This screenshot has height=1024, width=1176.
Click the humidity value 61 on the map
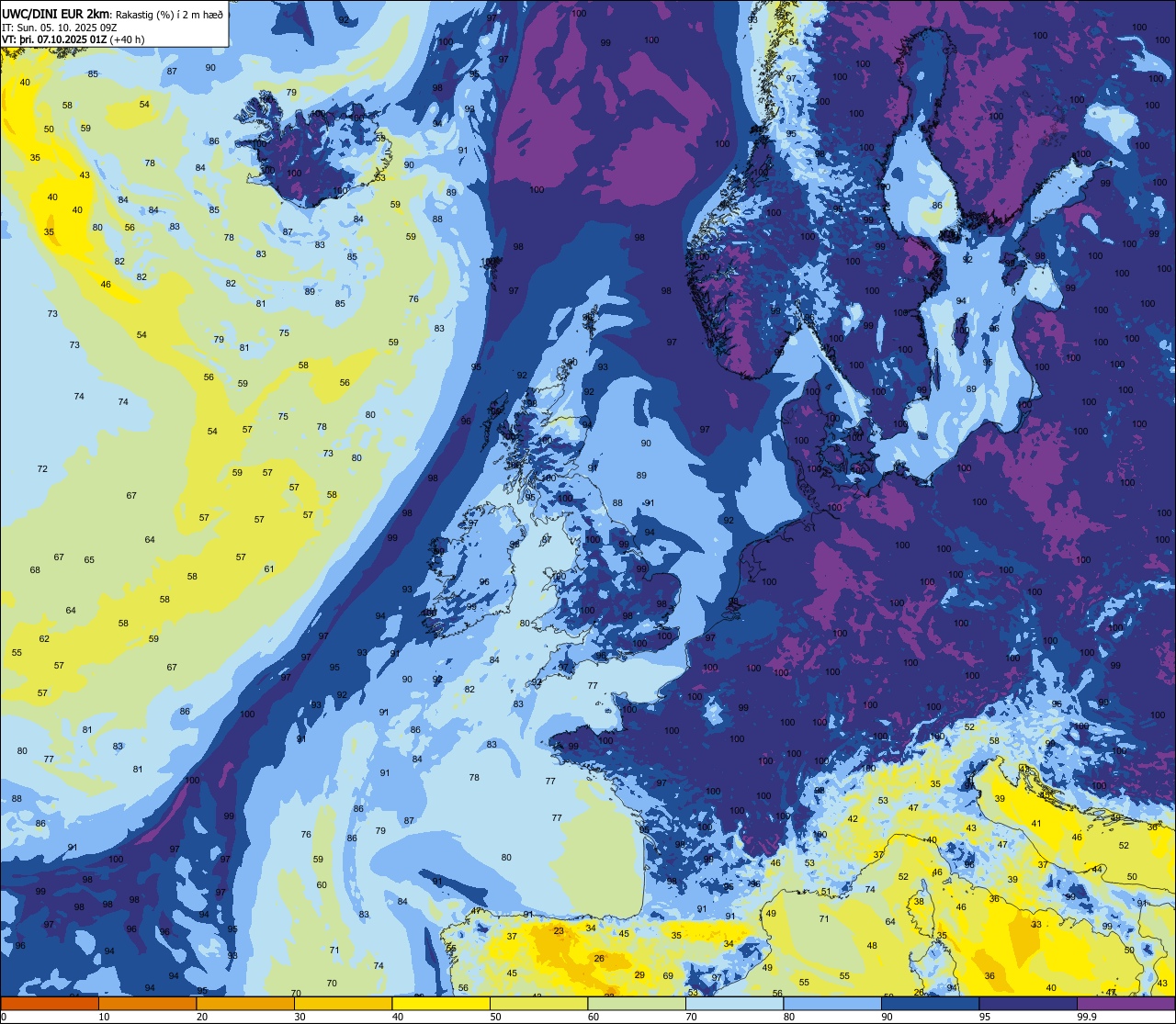pyautogui.click(x=269, y=568)
